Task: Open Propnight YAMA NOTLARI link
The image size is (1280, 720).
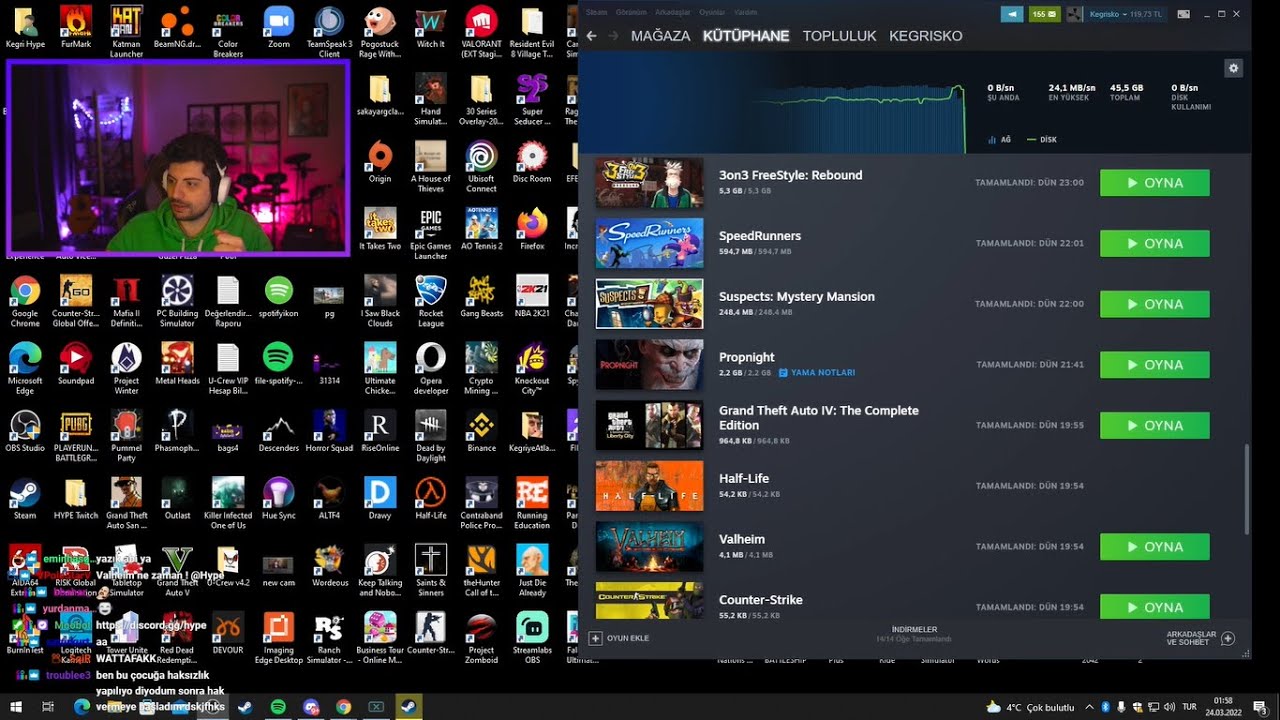Action: pos(817,373)
